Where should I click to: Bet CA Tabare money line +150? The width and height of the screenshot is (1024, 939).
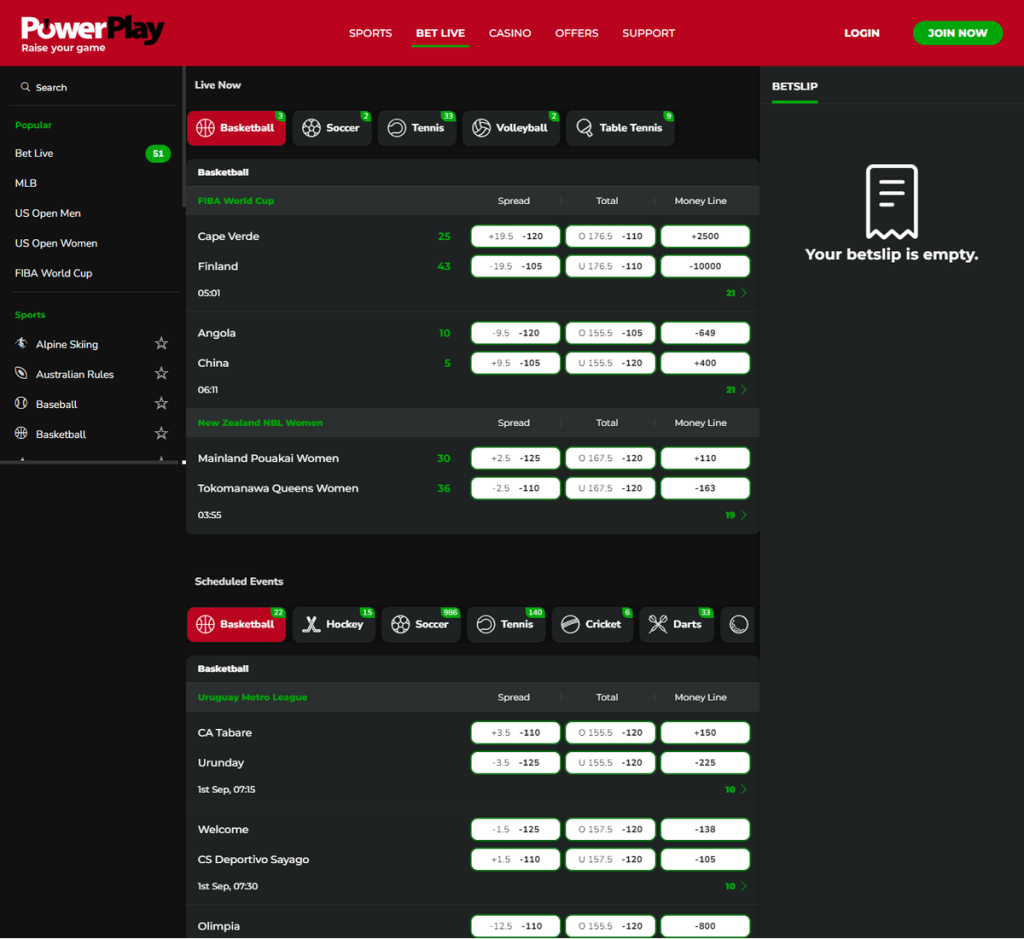coord(705,733)
